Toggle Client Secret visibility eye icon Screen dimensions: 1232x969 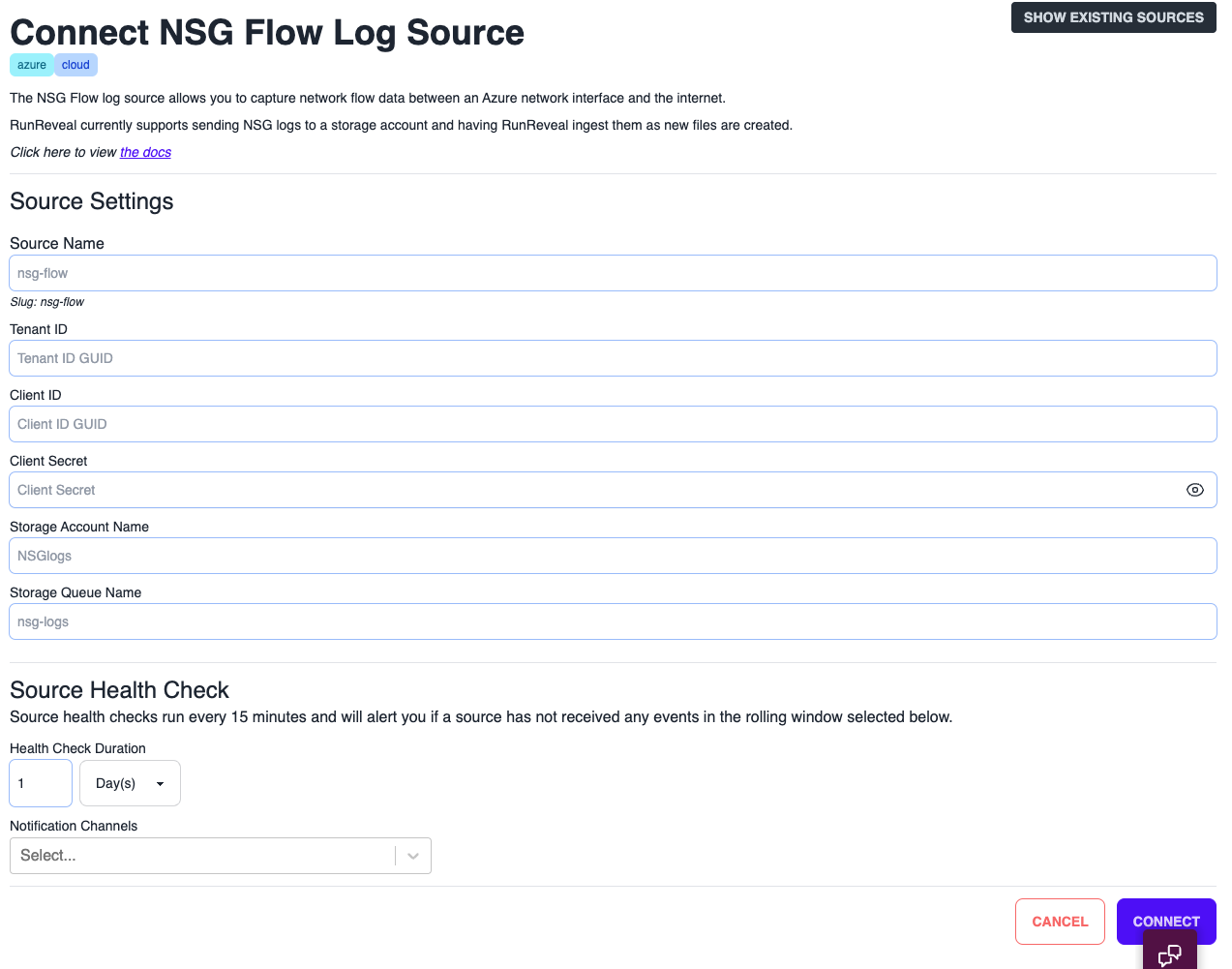tap(1195, 490)
